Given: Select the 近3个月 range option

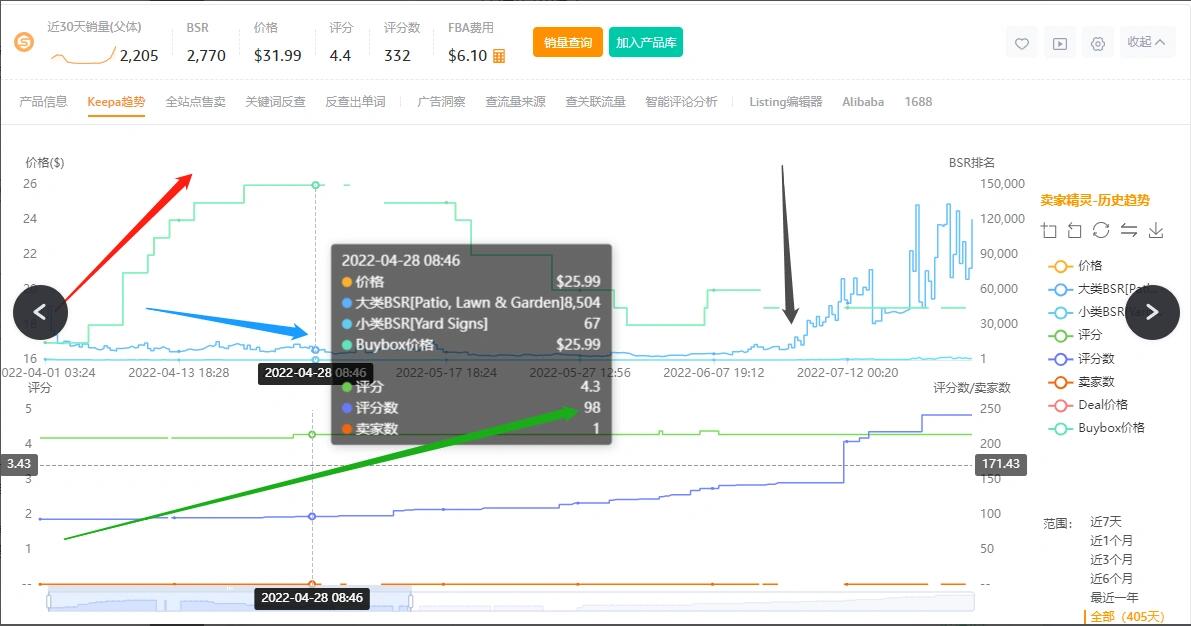Looking at the screenshot, I should pos(1111,560).
